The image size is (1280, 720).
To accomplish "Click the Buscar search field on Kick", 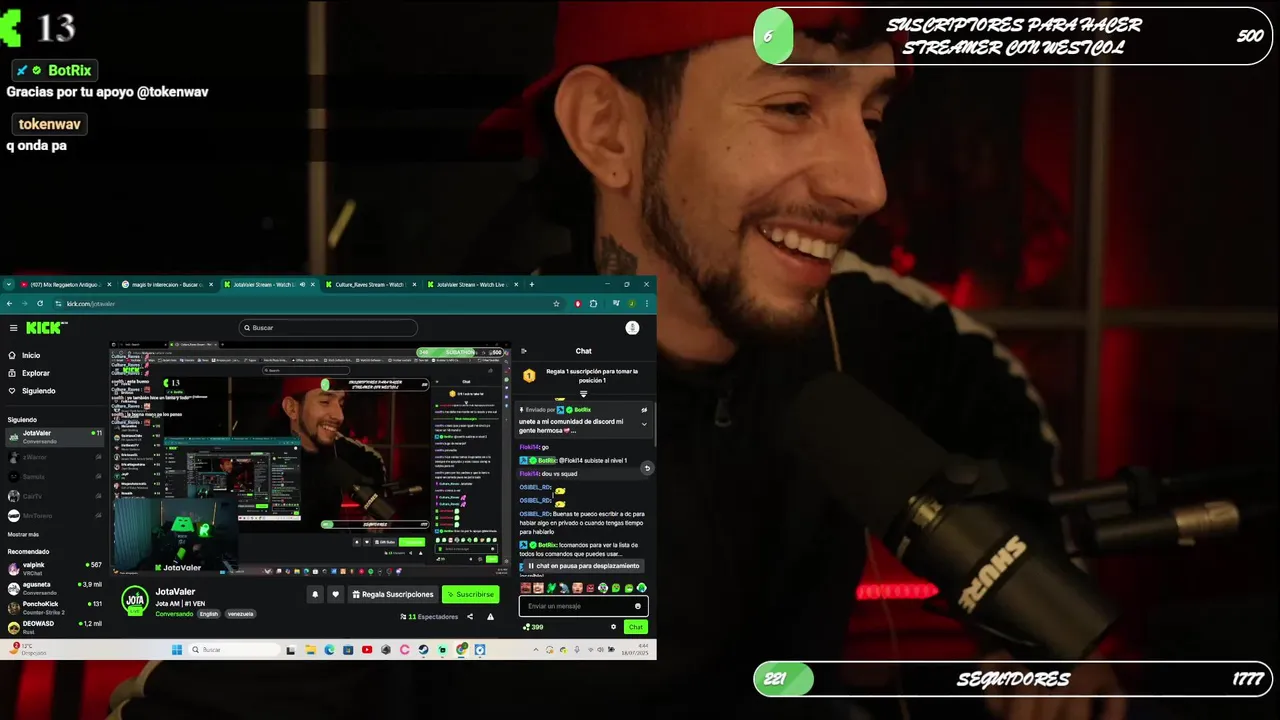I will coord(328,328).
